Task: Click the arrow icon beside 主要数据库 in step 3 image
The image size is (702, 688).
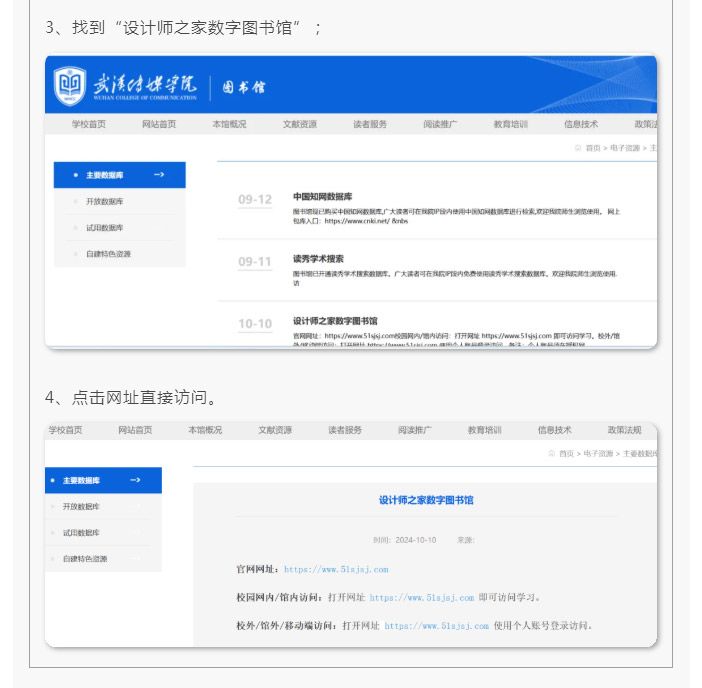Action: click(x=159, y=175)
